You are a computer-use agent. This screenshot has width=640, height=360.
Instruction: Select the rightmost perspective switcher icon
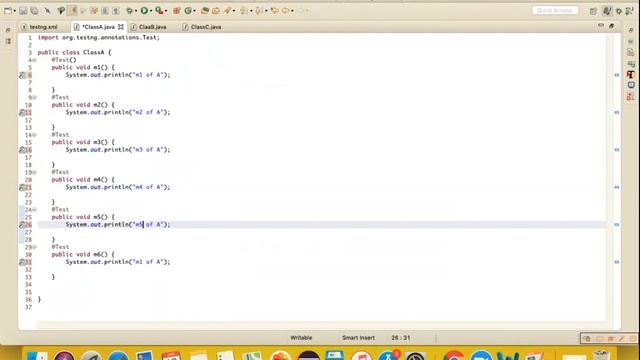[630, 11]
